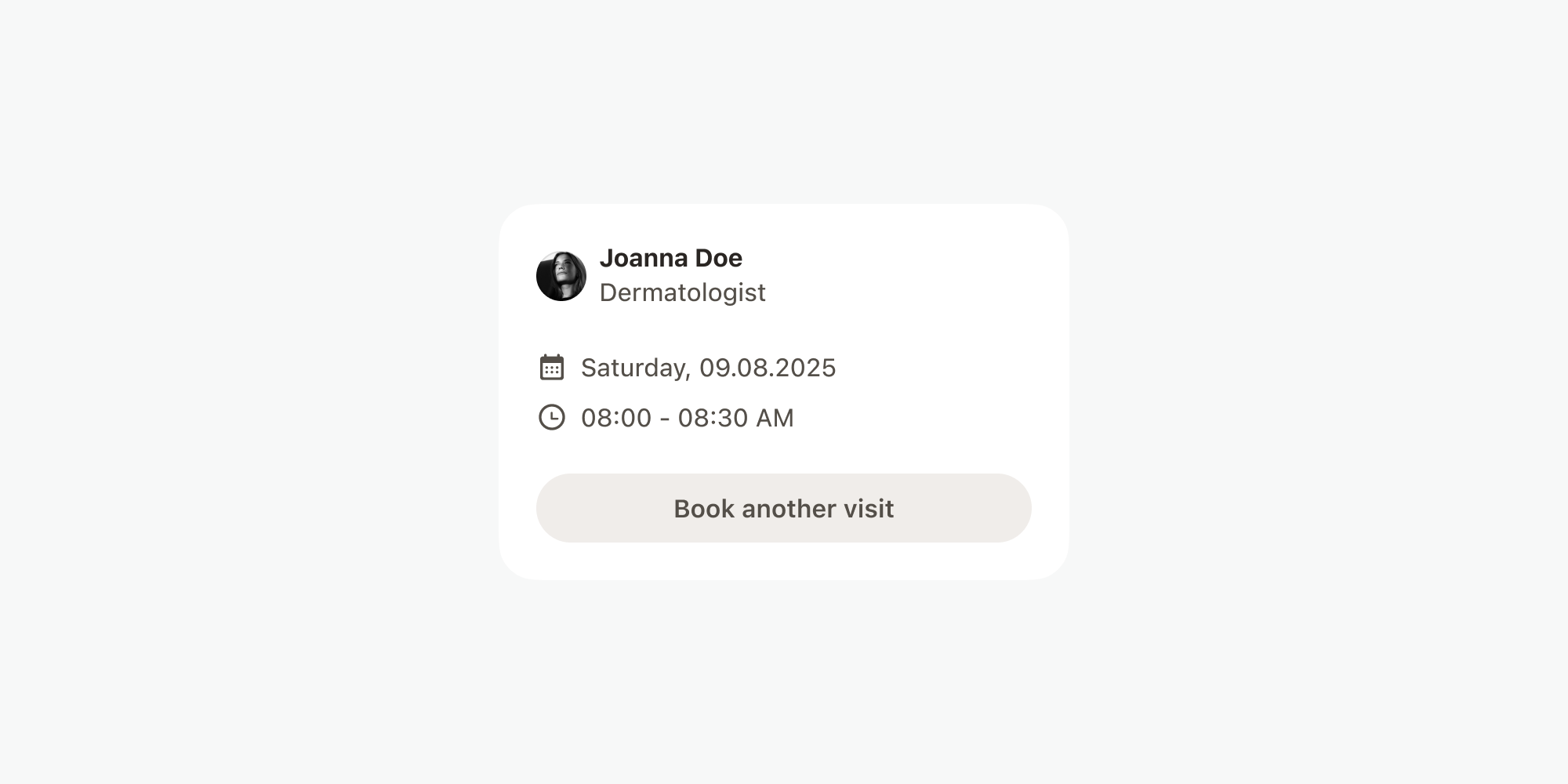Image resolution: width=1568 pixels, height=784 pixels.
Task: Click the month "08" in the date
Action: pos(750,368)
